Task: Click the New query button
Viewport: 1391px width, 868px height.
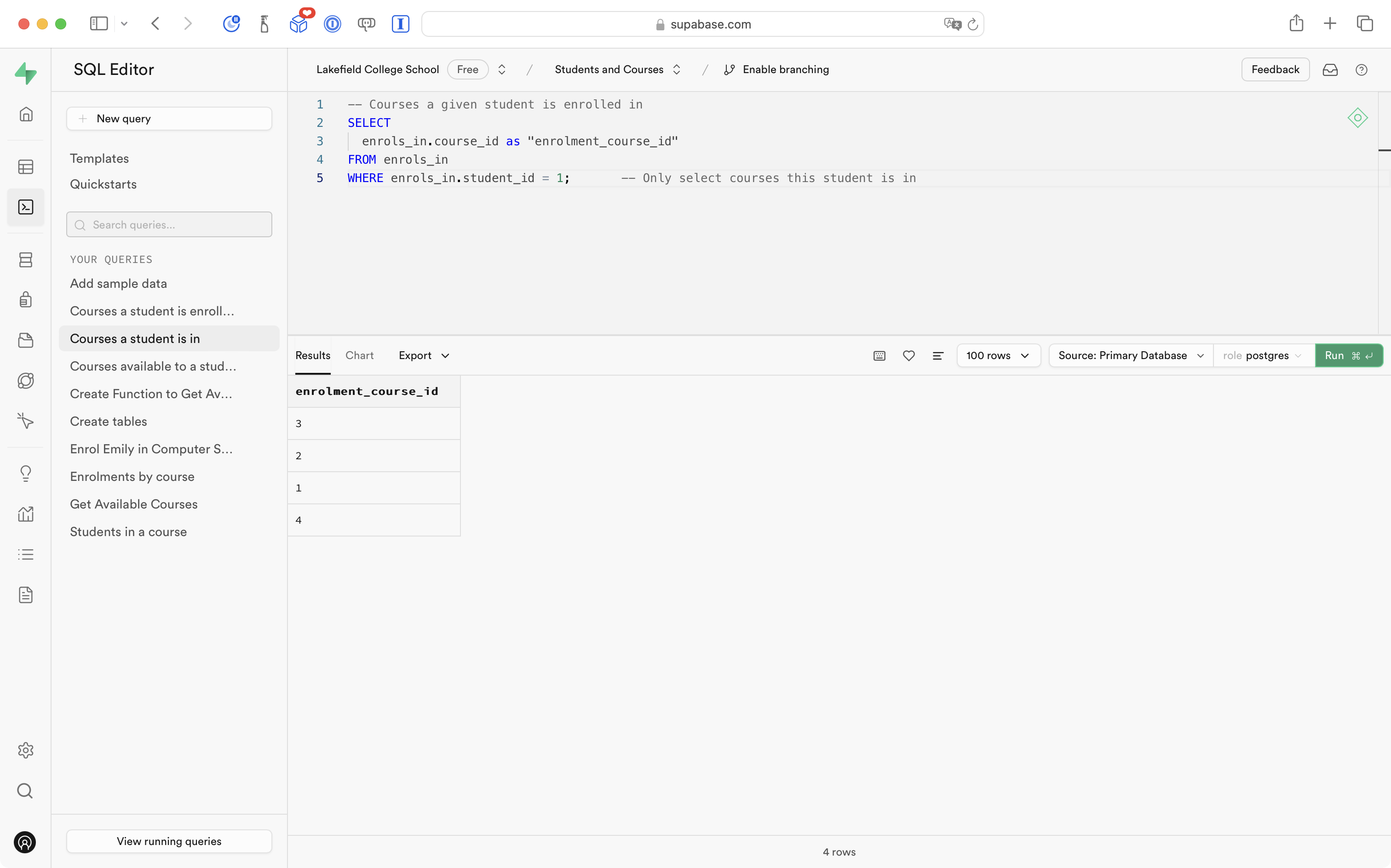Action: 169,119
